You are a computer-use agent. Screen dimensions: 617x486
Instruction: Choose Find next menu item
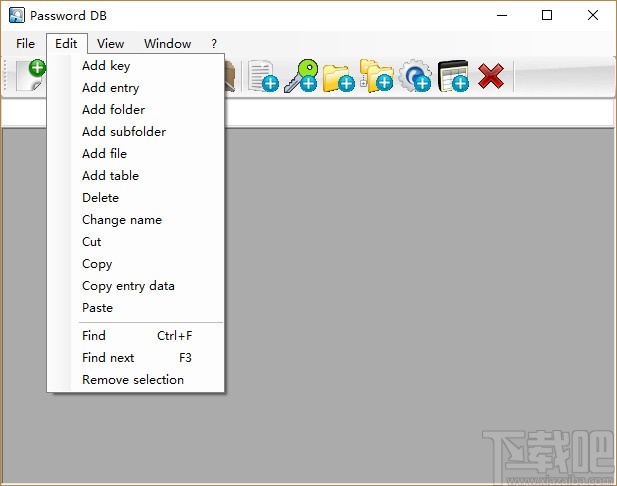tap(136, 358)
